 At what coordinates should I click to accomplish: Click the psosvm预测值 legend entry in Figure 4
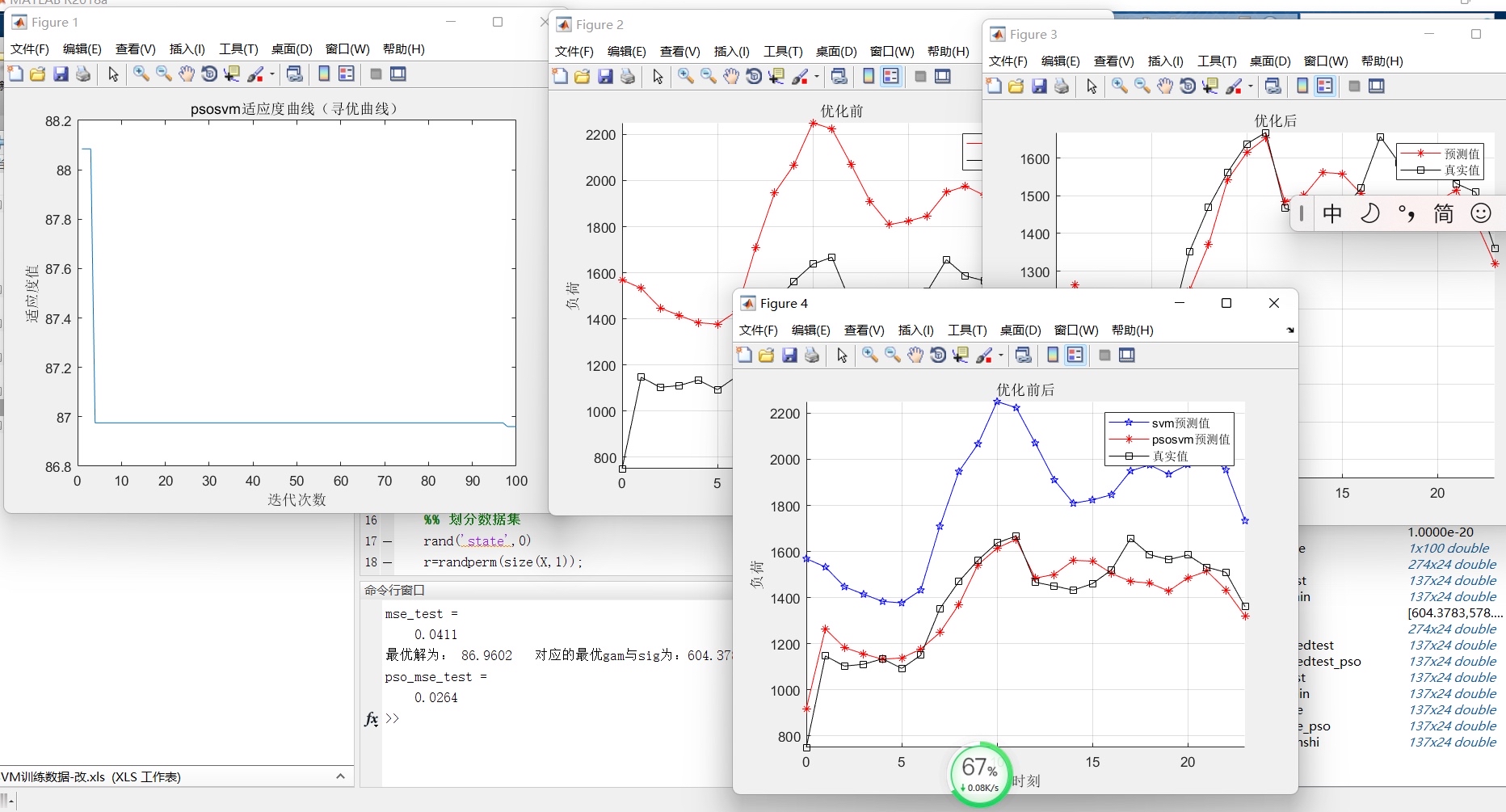click(1170, 440)
